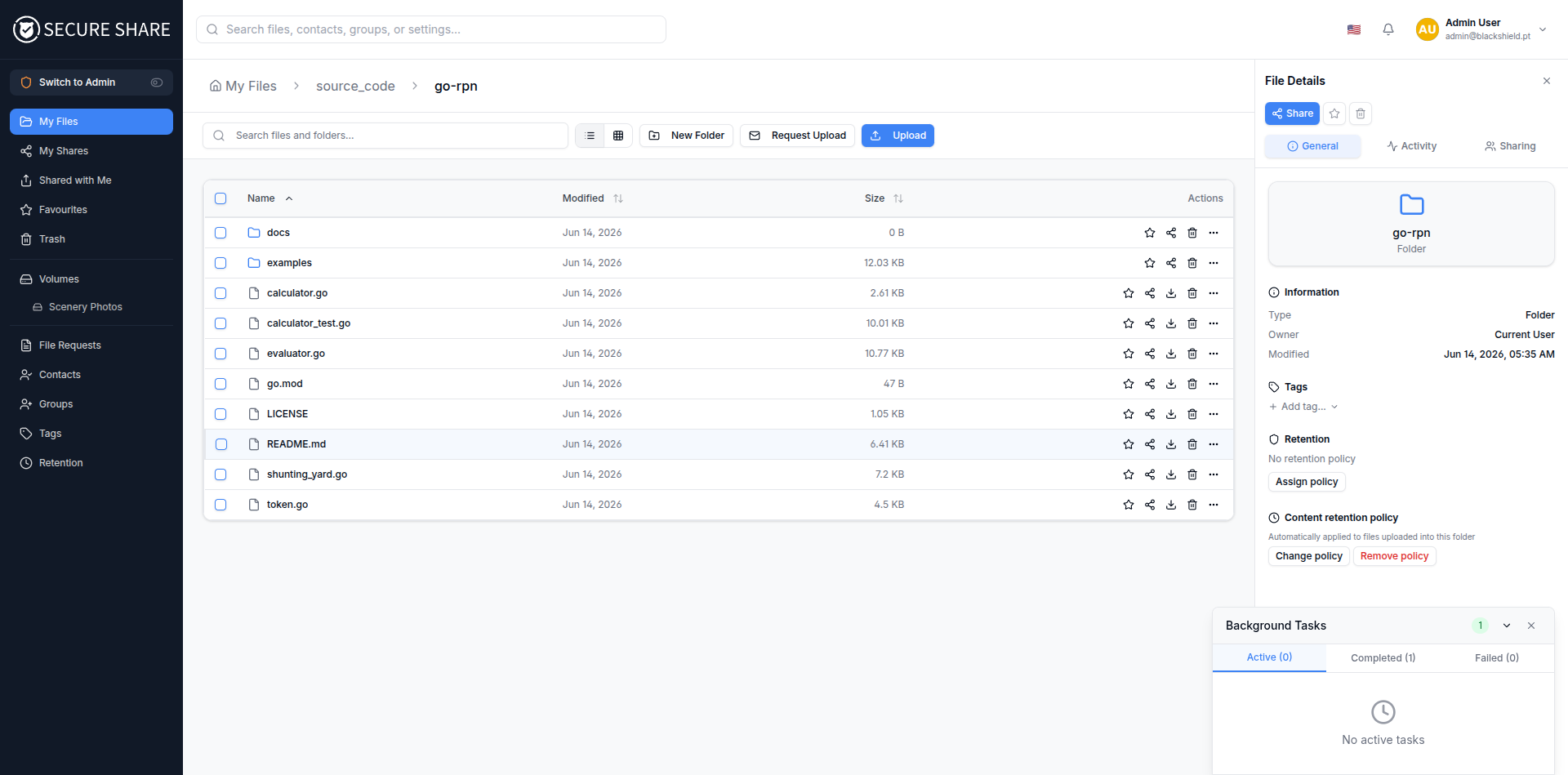
Task: Close the Background Tasks panel
Action: tap(1531, 626)
